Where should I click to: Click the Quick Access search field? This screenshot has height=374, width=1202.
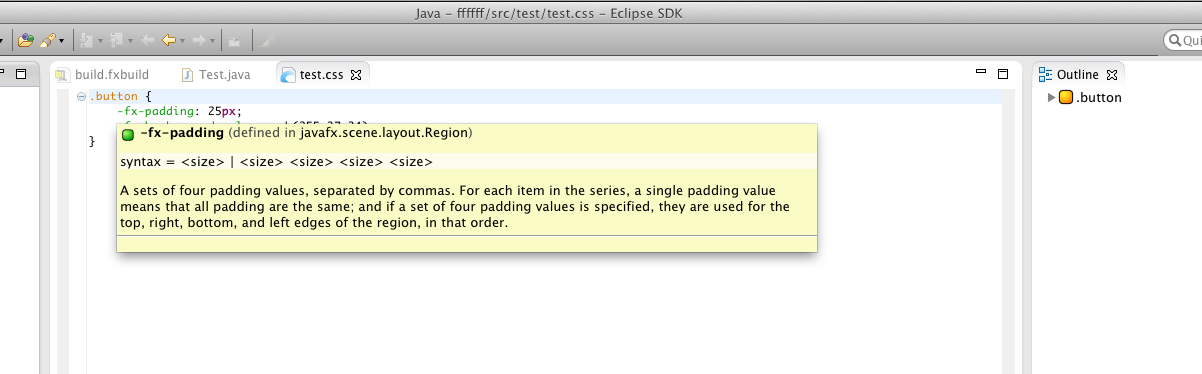click(x=1183, y=40)
